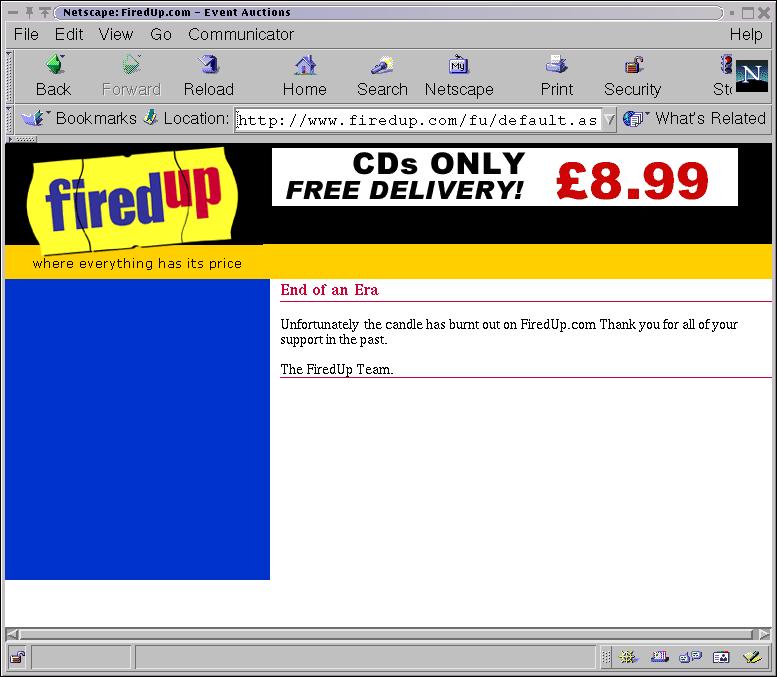Viewport: 777px width, 677px height.
Task: Open Navigator from the component bar
Action: (628, 657)
